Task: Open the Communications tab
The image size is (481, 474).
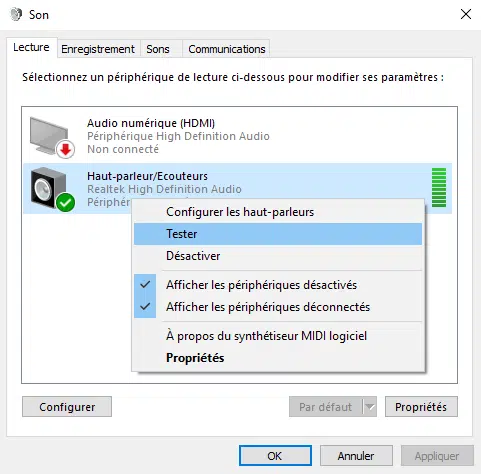Action: (226, 49)
